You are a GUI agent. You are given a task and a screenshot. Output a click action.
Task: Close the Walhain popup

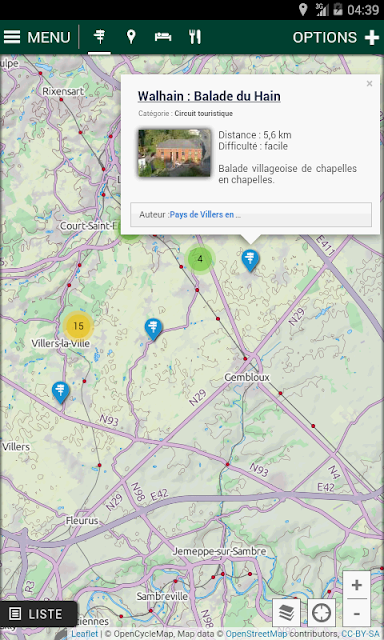tap(369, 84)
